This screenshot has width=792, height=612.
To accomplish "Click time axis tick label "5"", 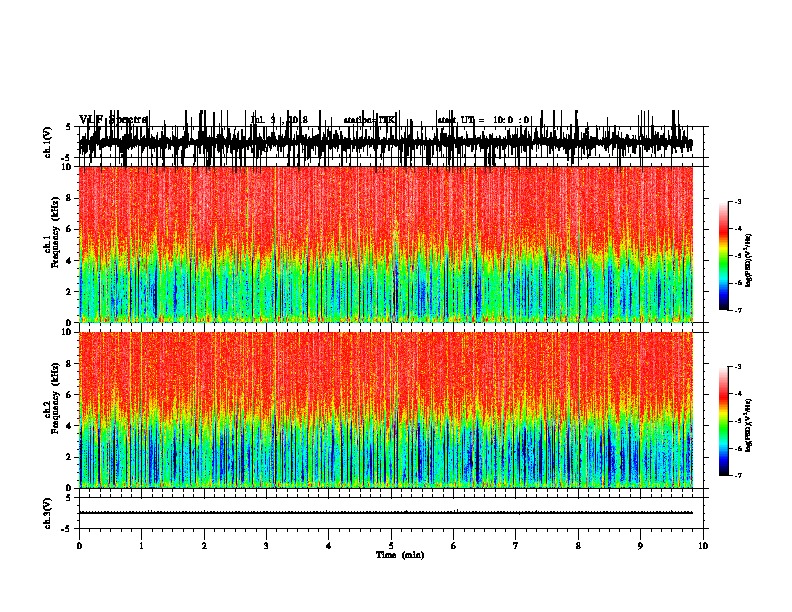I will click(x=391, y=546).
